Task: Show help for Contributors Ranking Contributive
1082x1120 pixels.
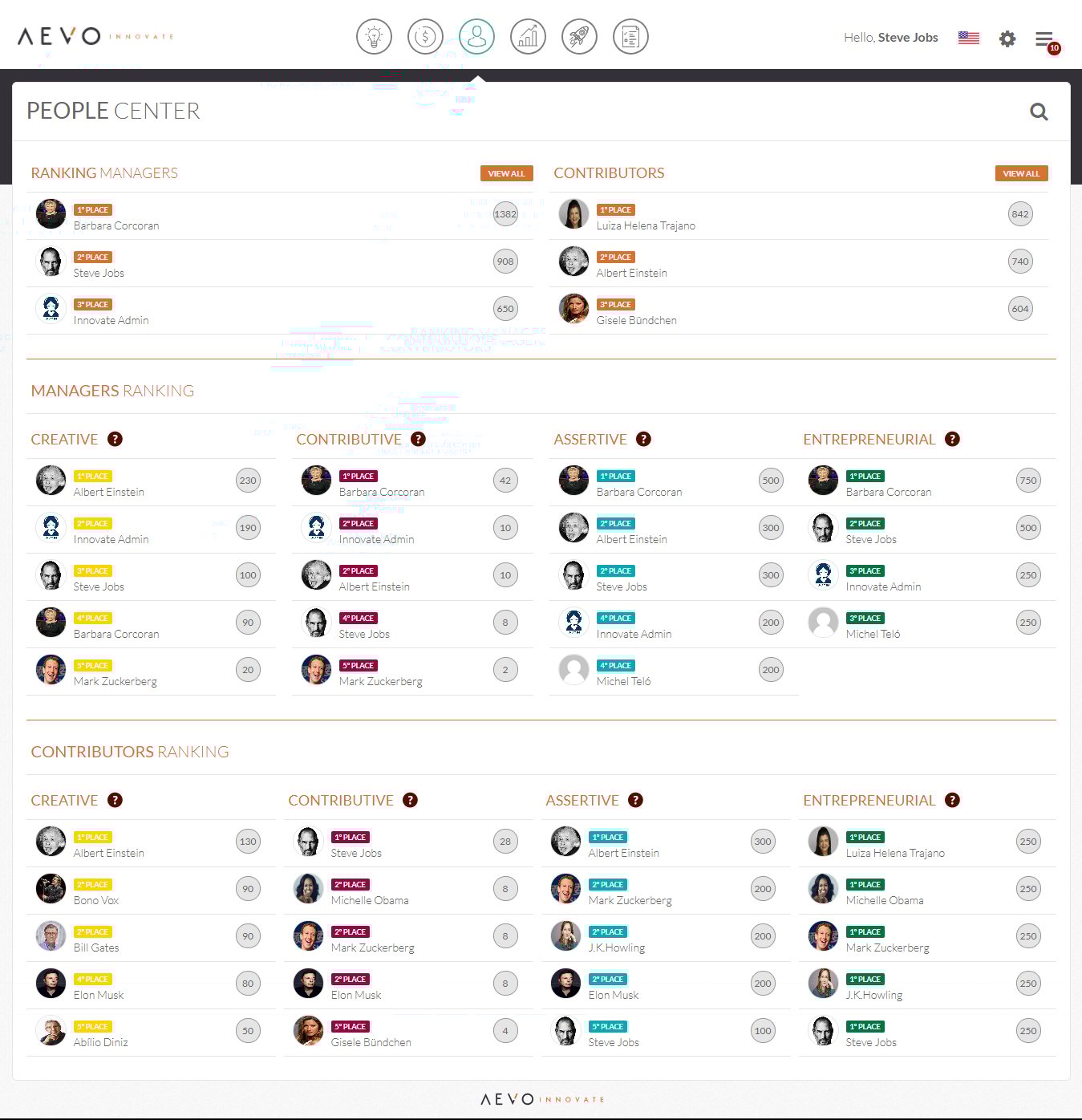Action: click(410, 800)
